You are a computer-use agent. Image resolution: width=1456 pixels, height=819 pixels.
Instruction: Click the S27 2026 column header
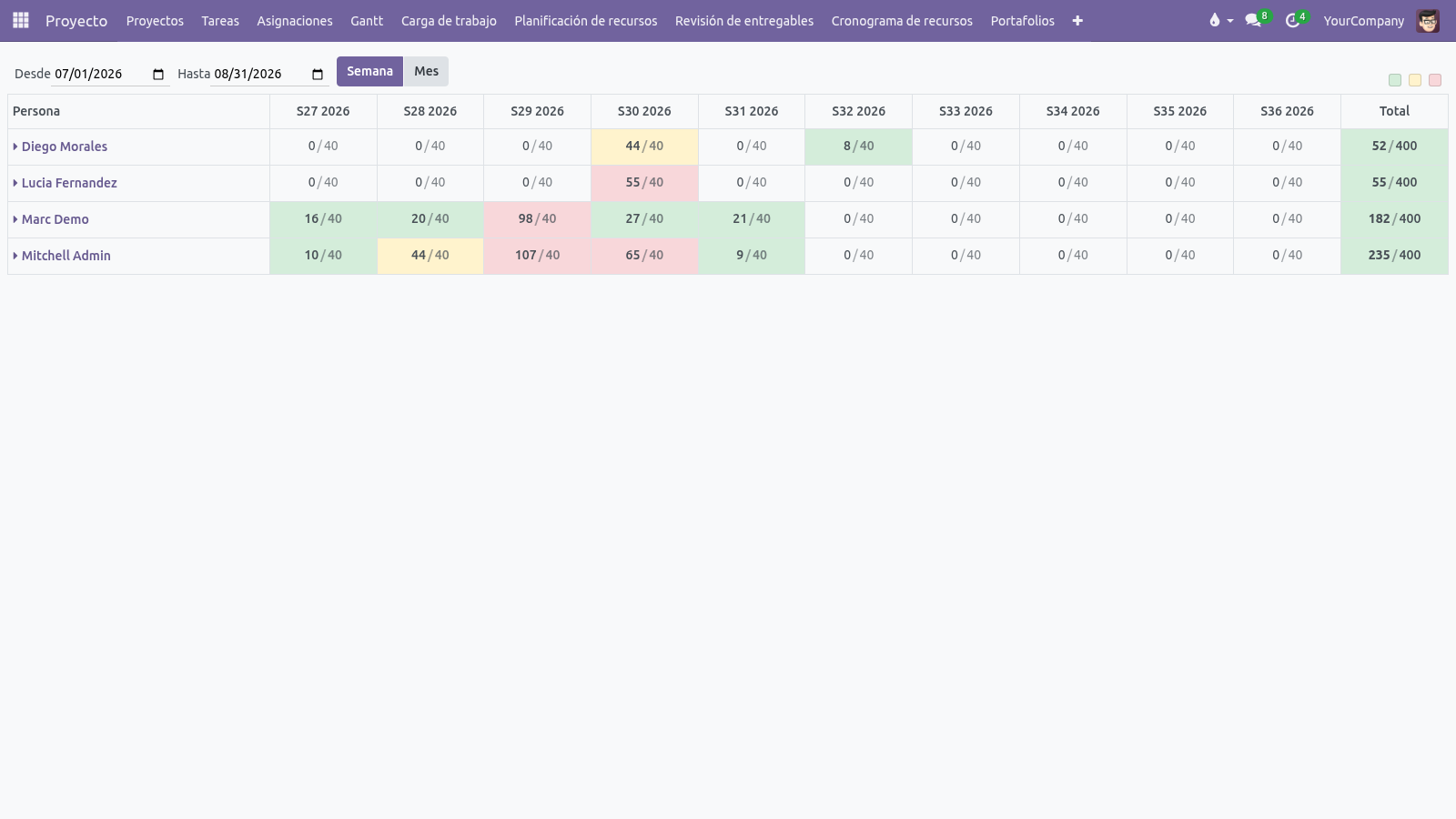tap(323, 111)
